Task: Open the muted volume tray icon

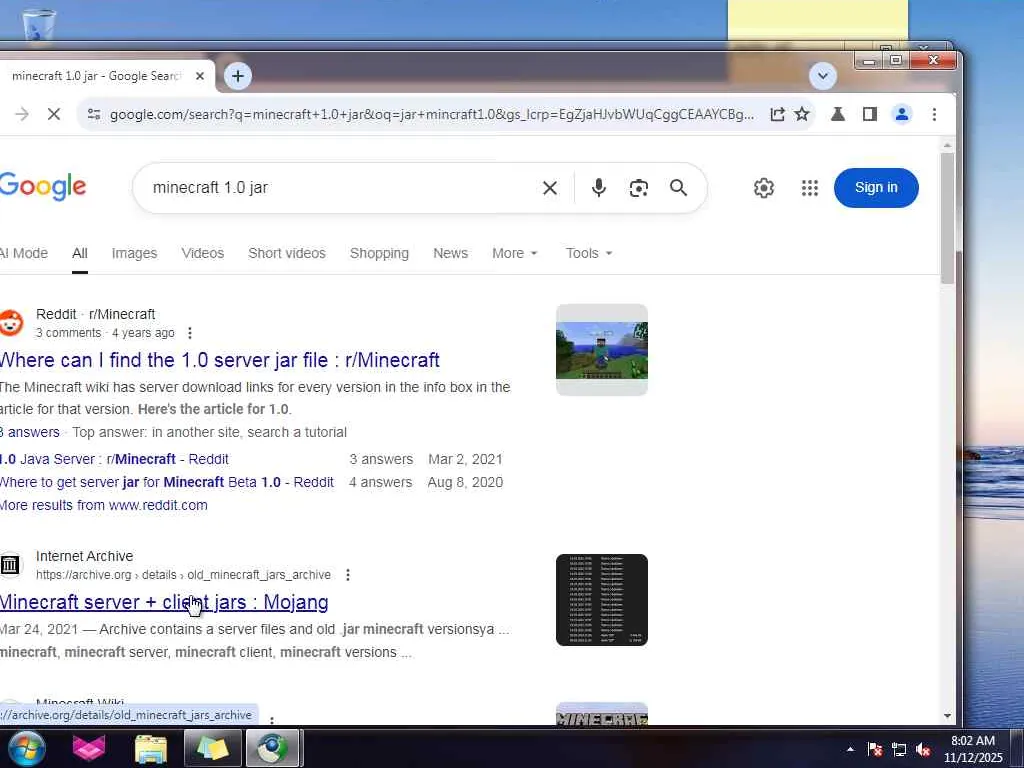Action: coord(923,750)
